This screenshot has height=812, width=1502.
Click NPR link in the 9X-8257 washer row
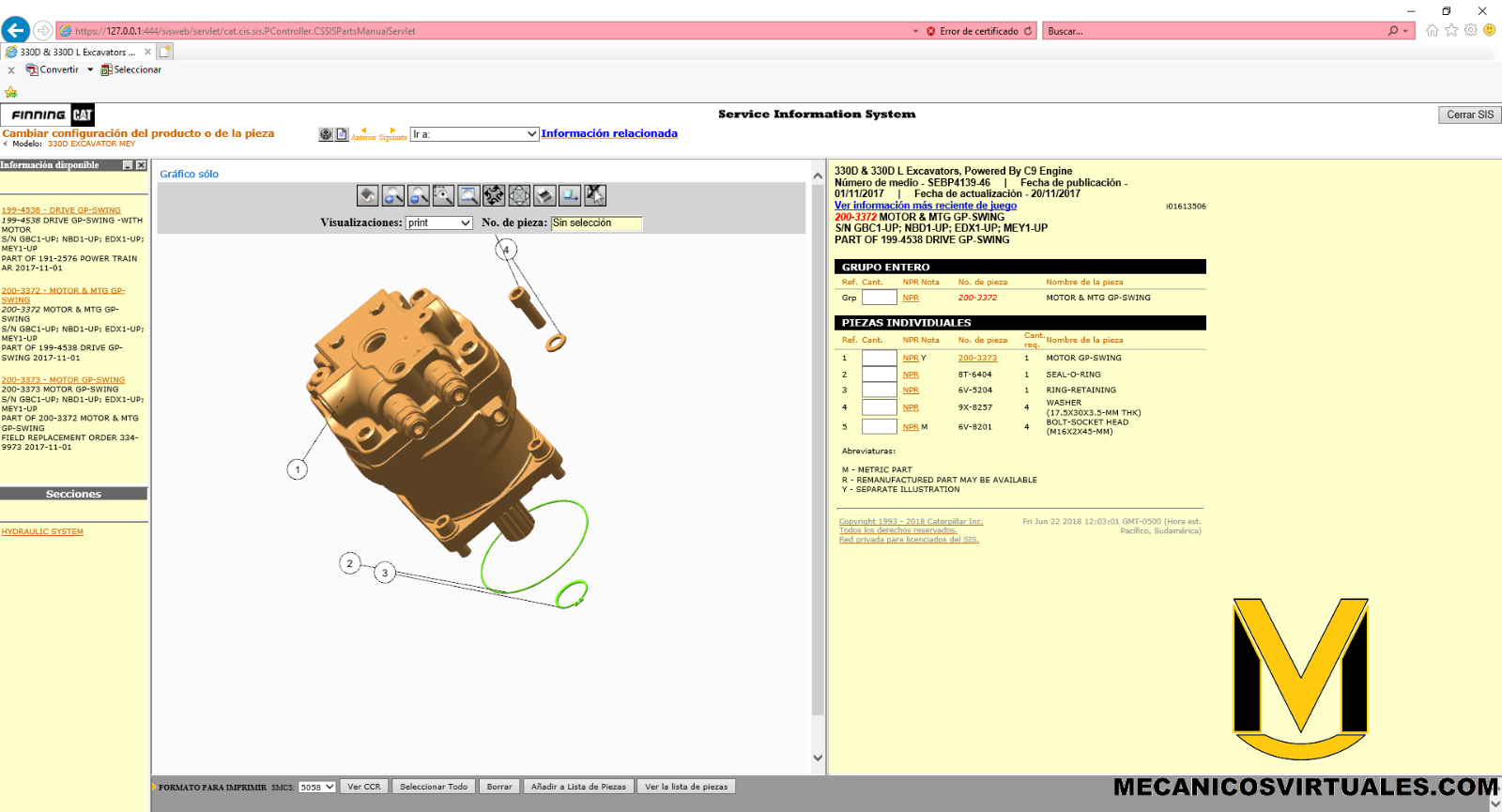[x=911, y=407]
